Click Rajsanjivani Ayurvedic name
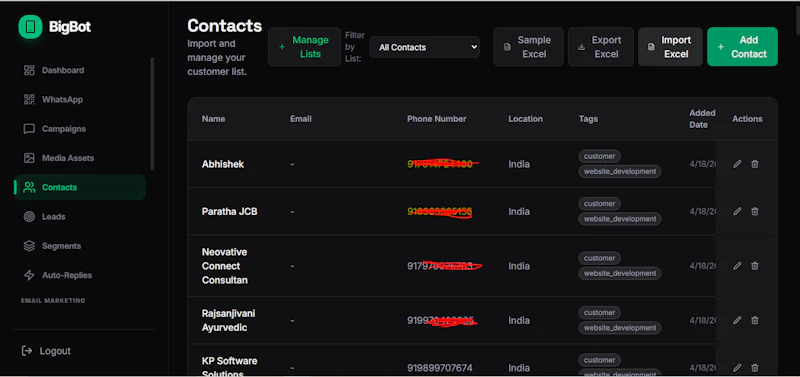800x377 pixels. coord(229,320)
